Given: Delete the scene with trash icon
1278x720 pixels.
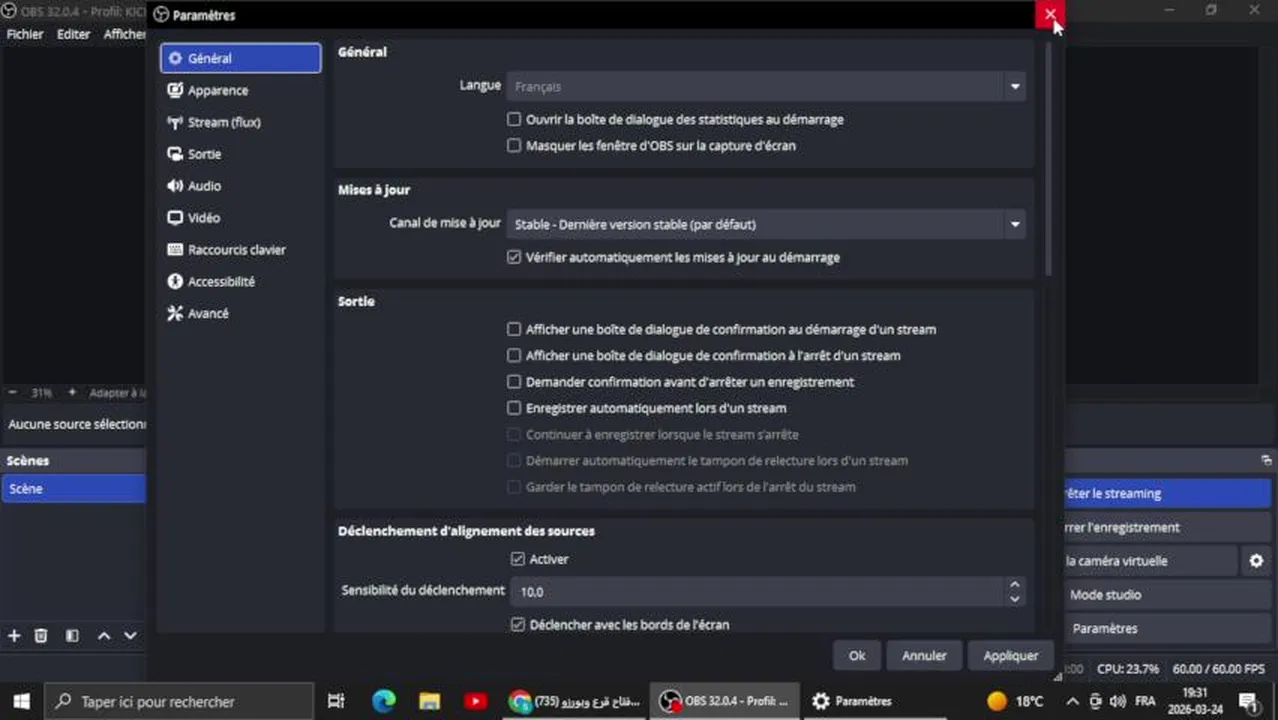Looking at the screenshot, I should tap(41, 636).
